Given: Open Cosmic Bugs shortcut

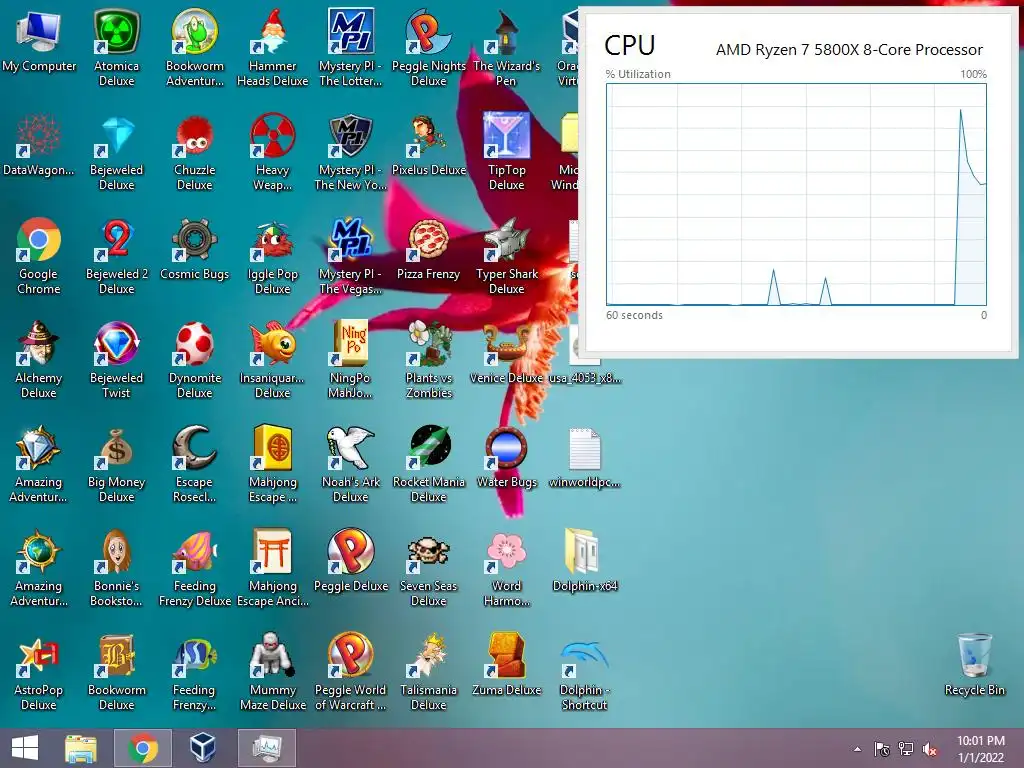Looking at the screenshot, I should [x=195, y=250].
